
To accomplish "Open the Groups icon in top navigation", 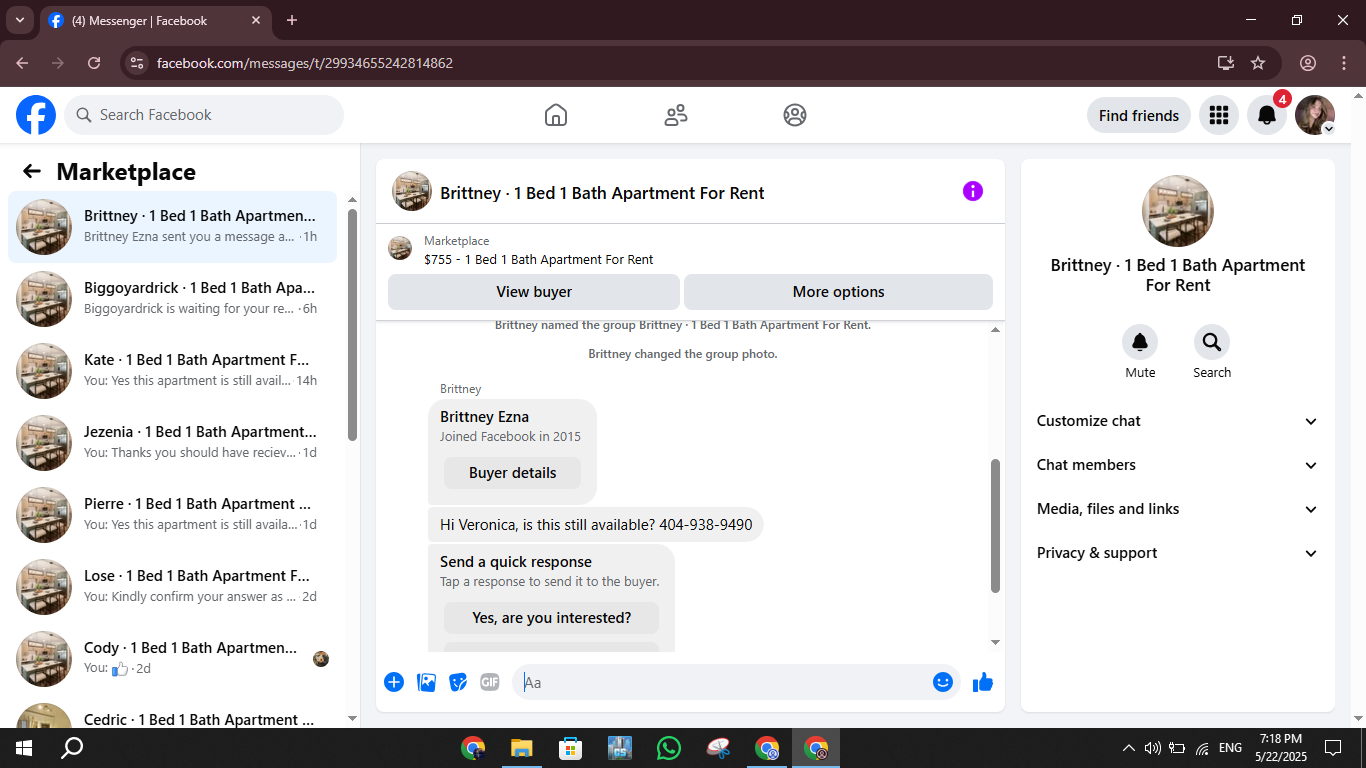I will pos(795,115).
